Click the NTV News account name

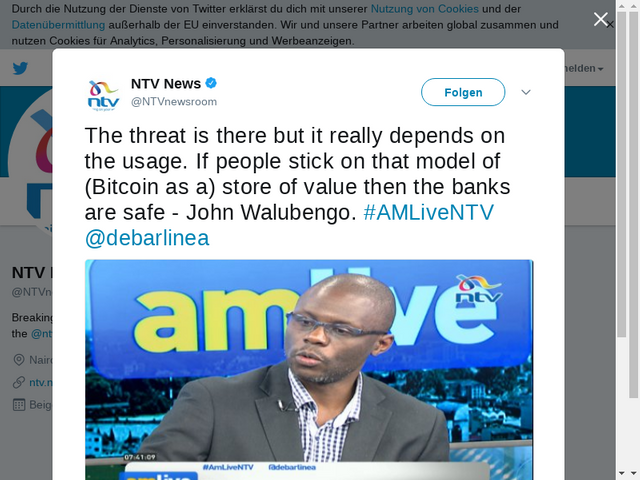pyautogui.click(x=166, y=84)
